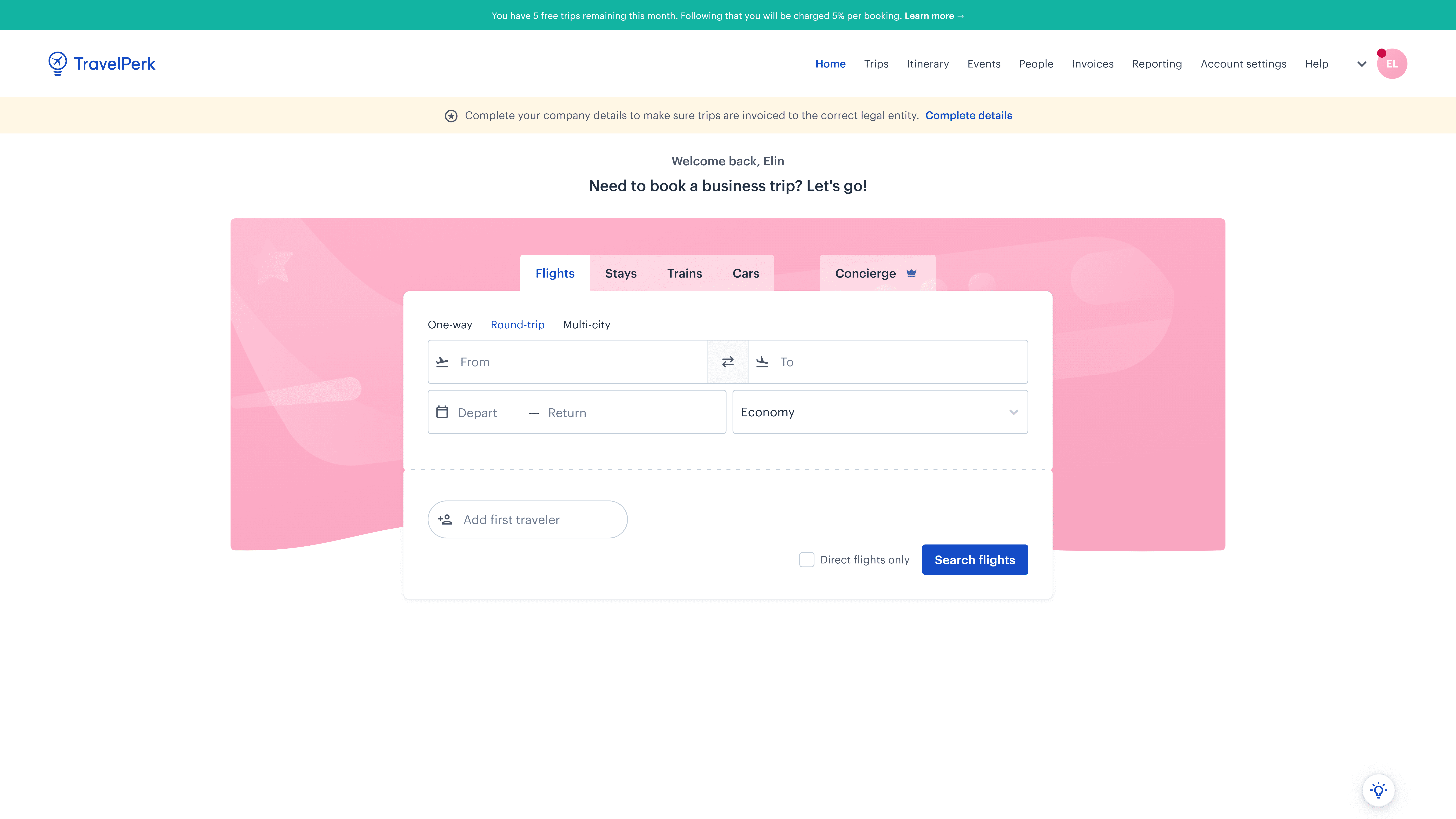Image resolution: width=1456 pixels, height=819 pixels.
Task: Click the star badge icon in notice
Action: (x=451, y=116)
